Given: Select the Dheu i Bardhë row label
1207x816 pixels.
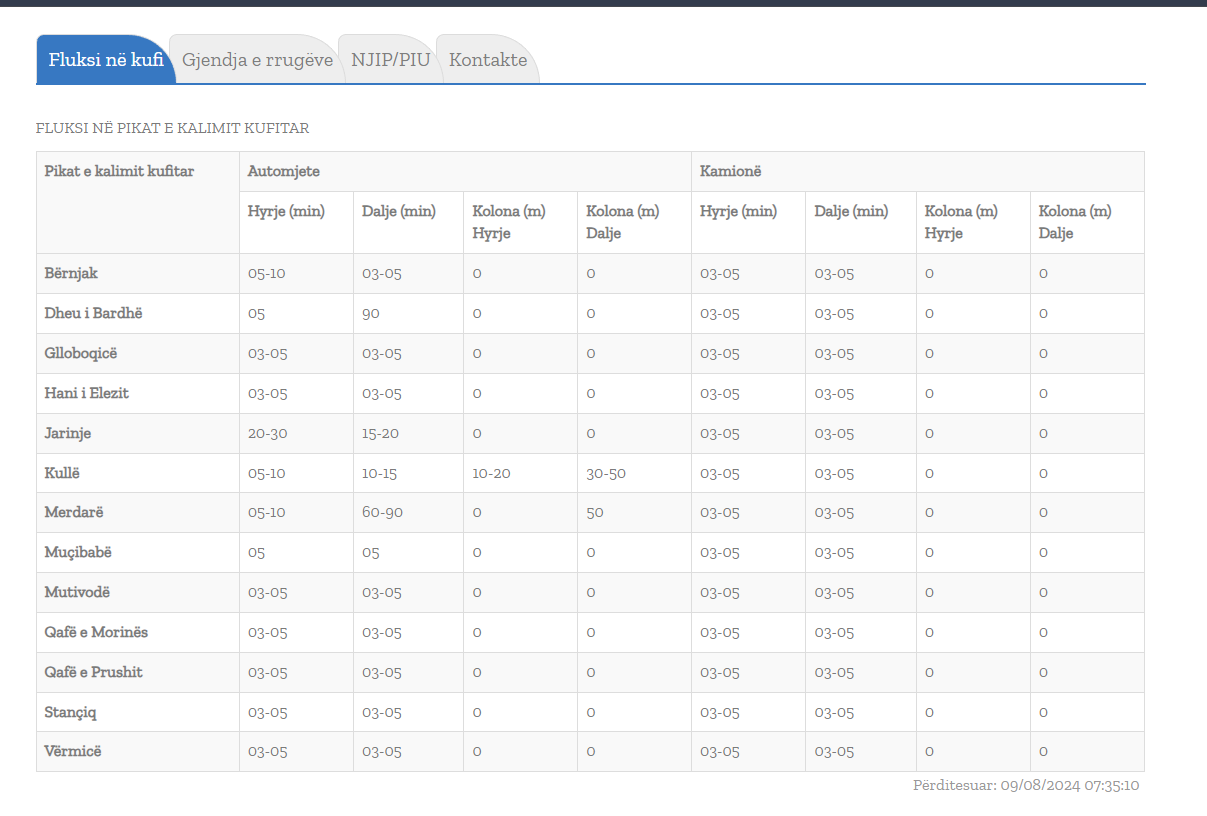Looking at the screenshot, I should coord(94,313).
